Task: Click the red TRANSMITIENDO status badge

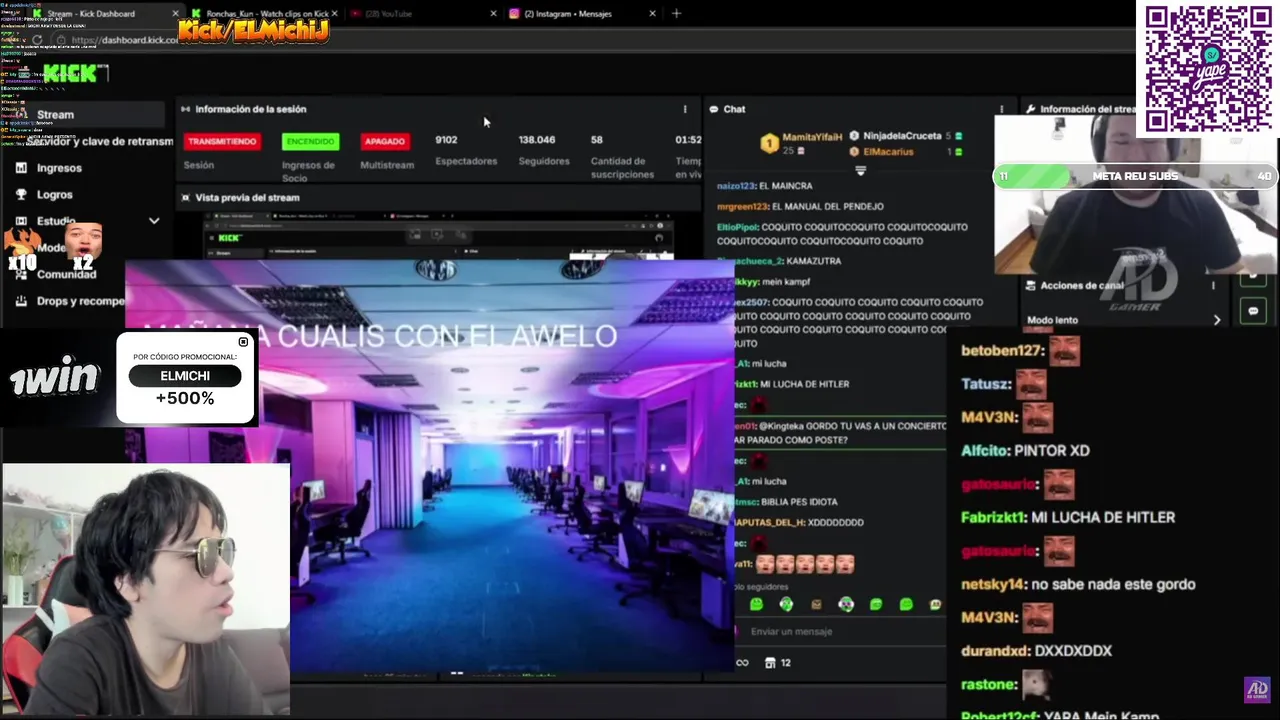Action: [x=222, y=142]
